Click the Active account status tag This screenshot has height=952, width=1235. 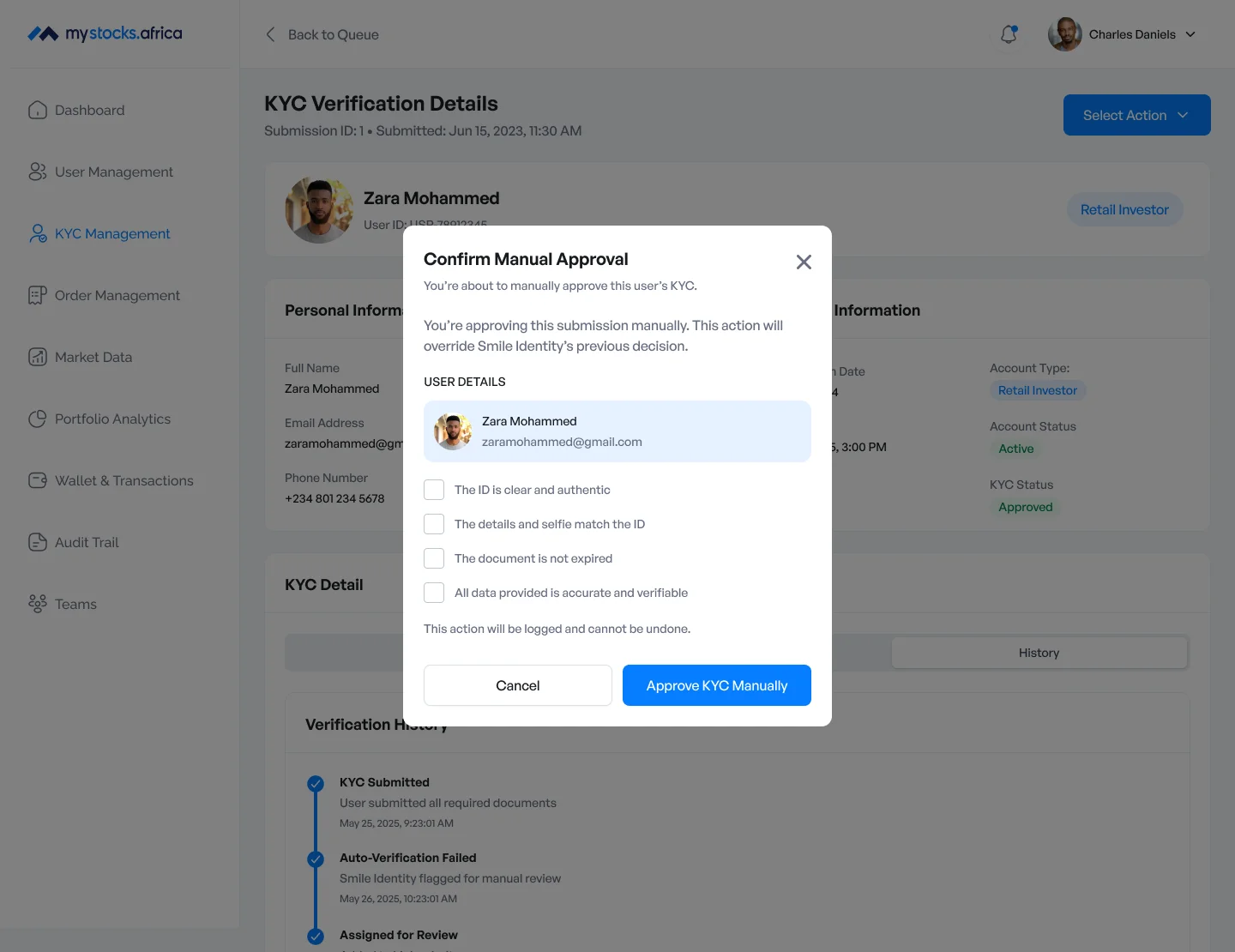[1016, 449]
